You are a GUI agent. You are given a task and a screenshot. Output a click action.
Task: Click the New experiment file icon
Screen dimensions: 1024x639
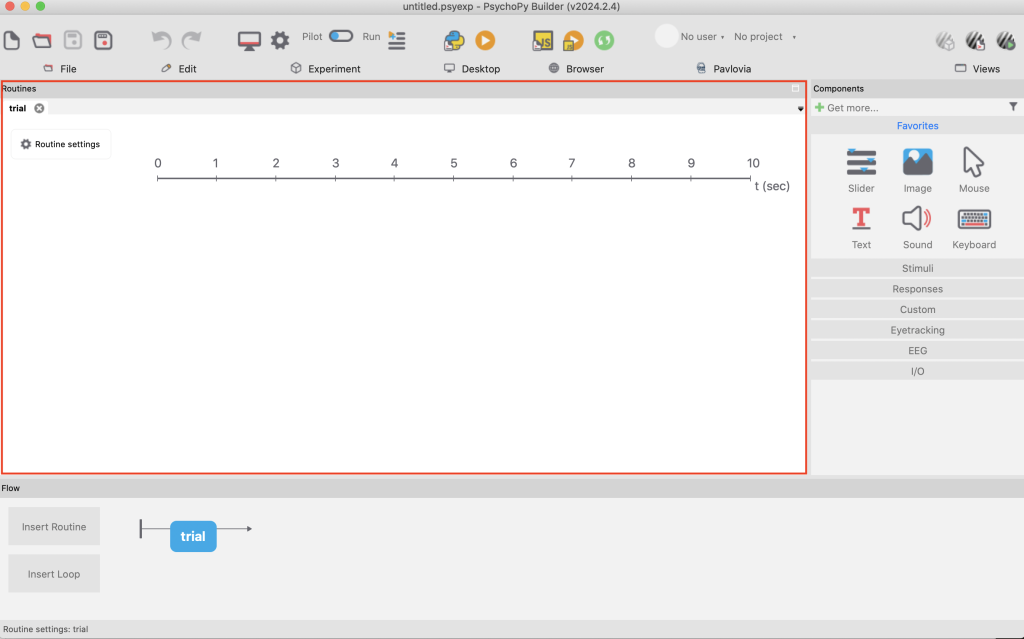click(12, 40)
